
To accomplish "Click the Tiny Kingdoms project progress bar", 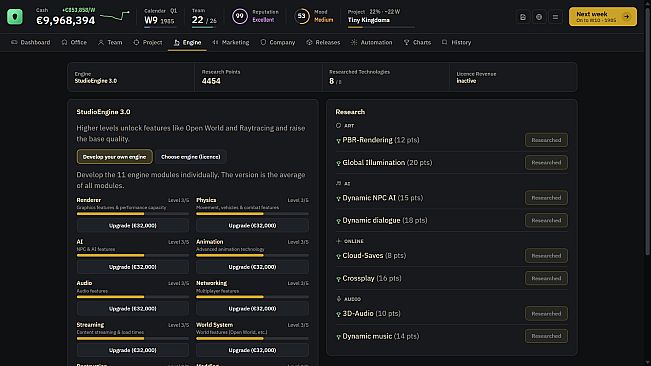I will 381,27.
